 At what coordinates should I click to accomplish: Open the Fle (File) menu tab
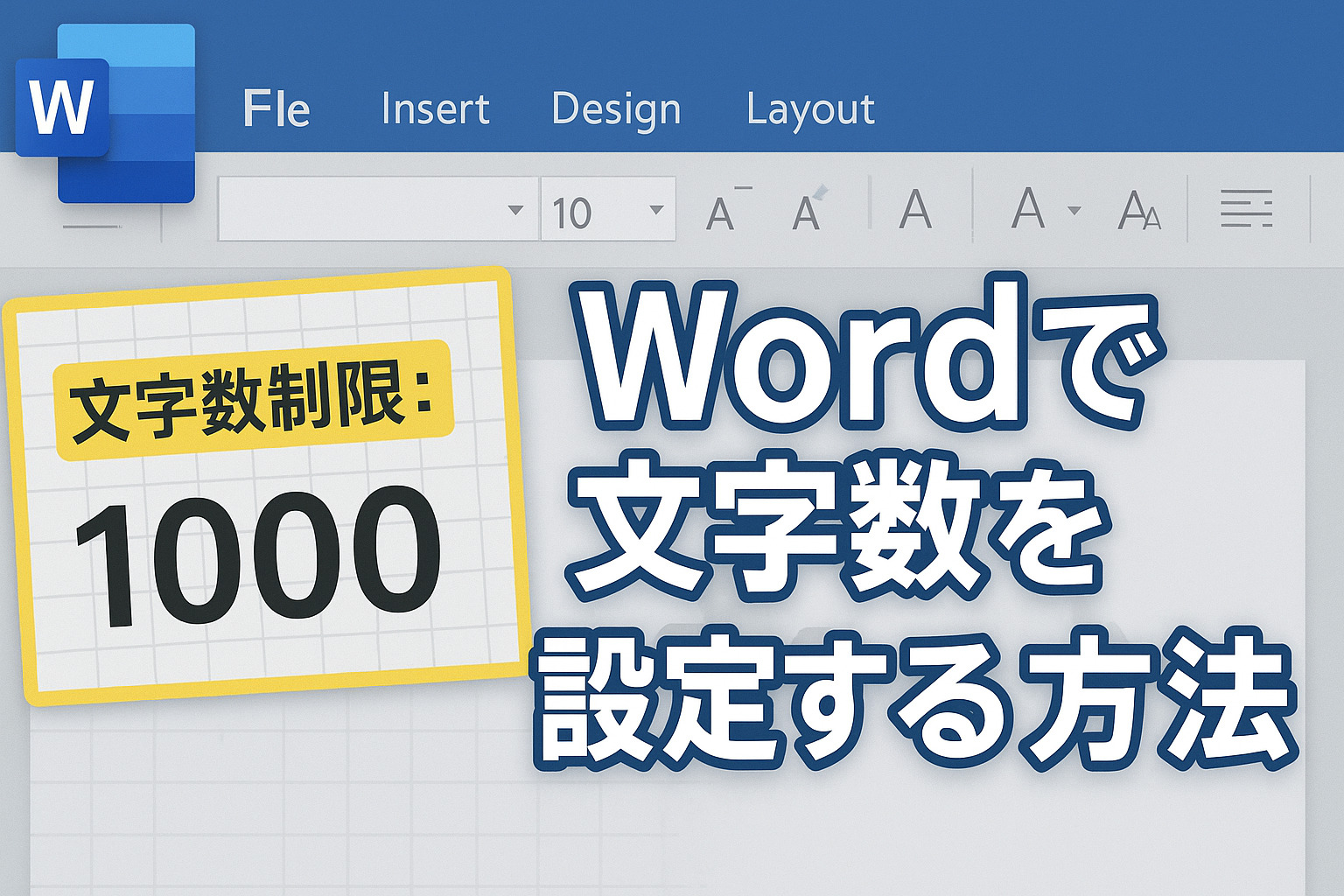[x=276, y=109]
